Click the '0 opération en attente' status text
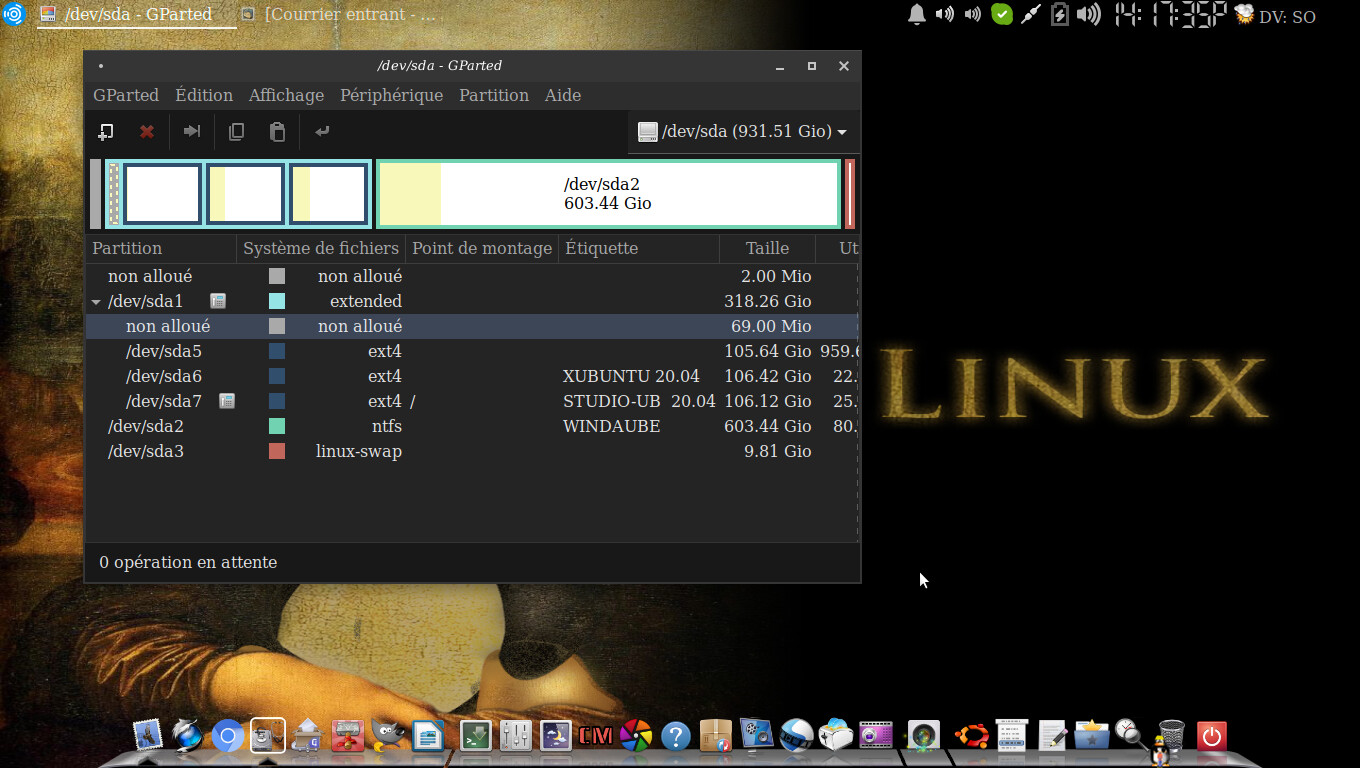The height and width of the screenshot is (768, 1360). [x=188, y=562]
